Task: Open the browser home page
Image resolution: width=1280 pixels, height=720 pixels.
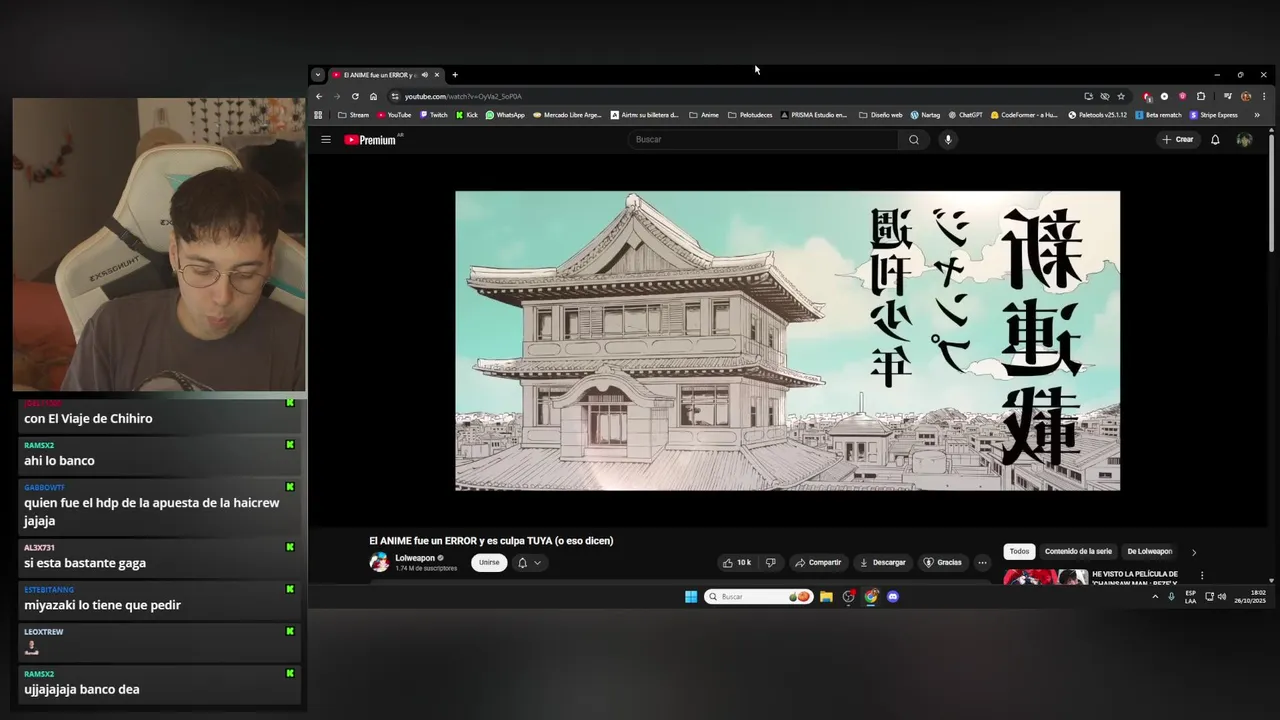Action: click(x=373, y=96)
